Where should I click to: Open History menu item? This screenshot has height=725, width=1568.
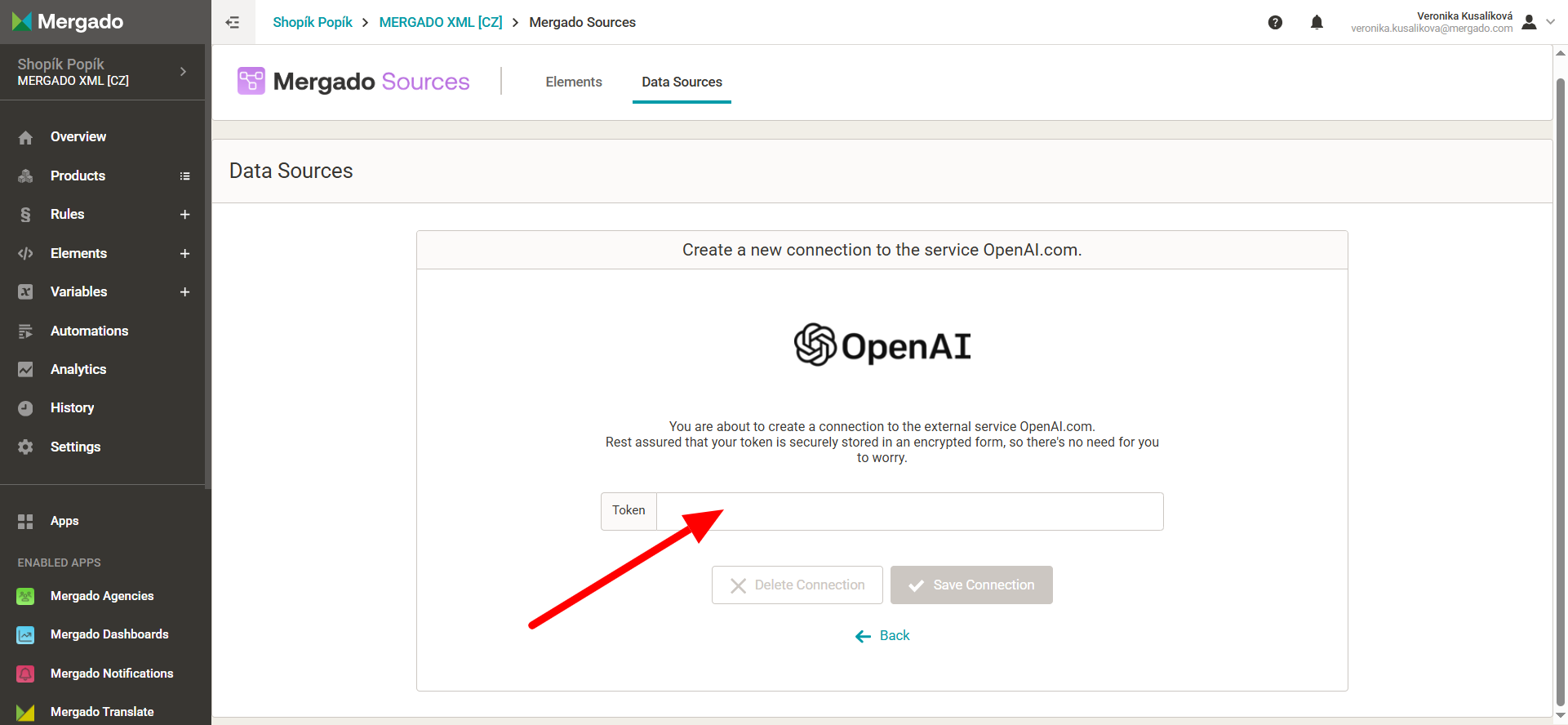tap(72, 407)
